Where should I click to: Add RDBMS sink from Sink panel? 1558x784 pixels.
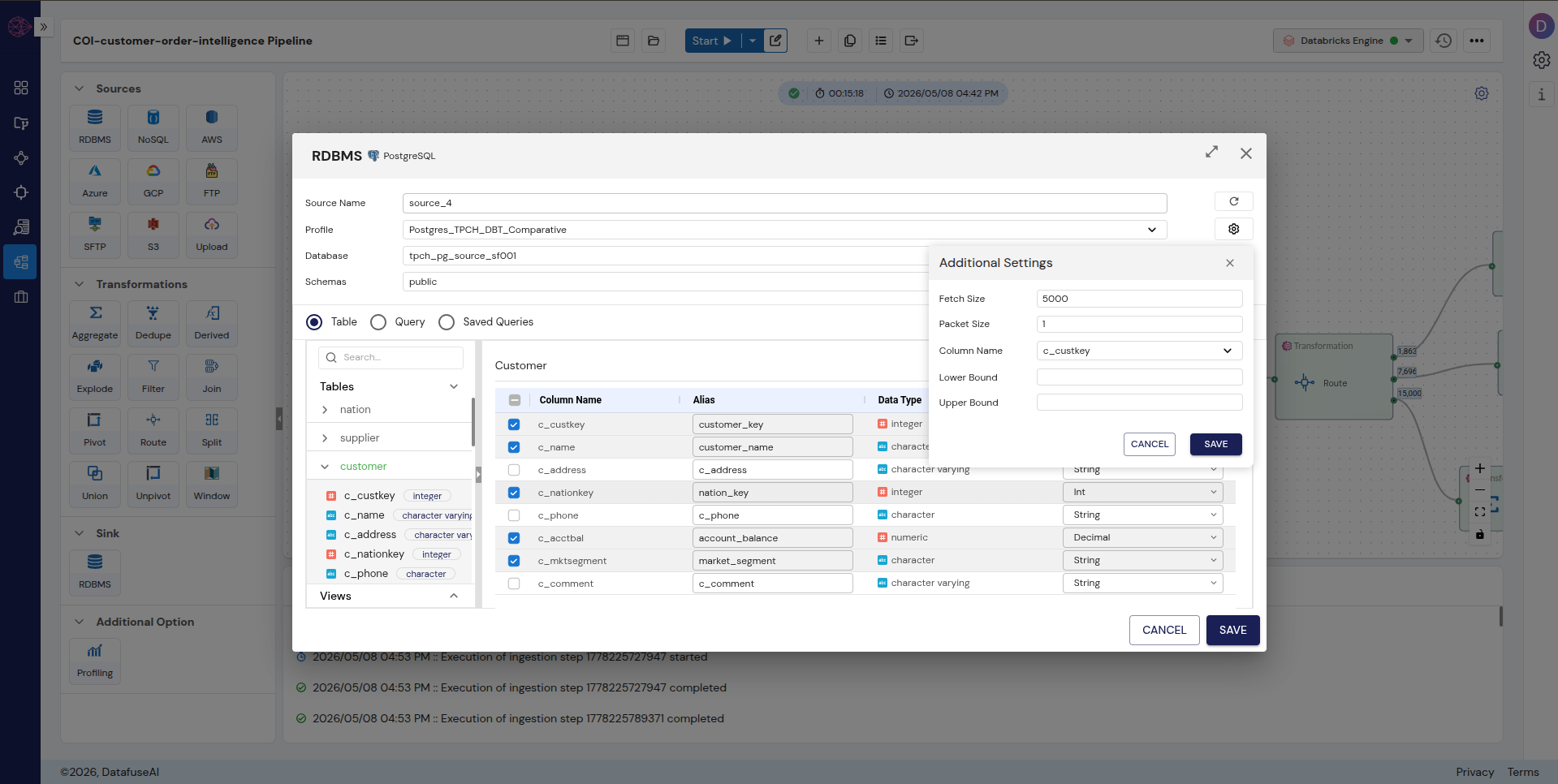(95, 571)
